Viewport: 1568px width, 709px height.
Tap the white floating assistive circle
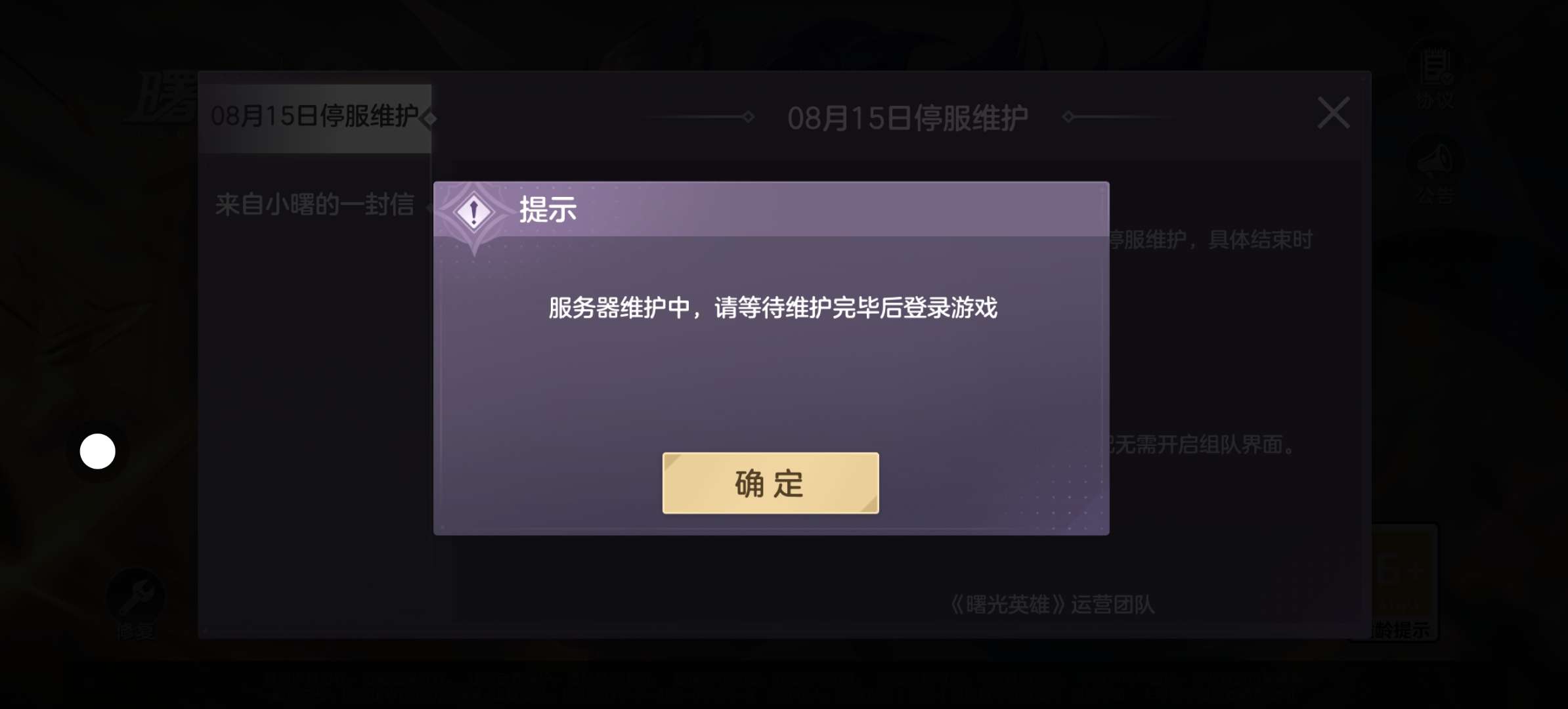[x=98, y=452]
